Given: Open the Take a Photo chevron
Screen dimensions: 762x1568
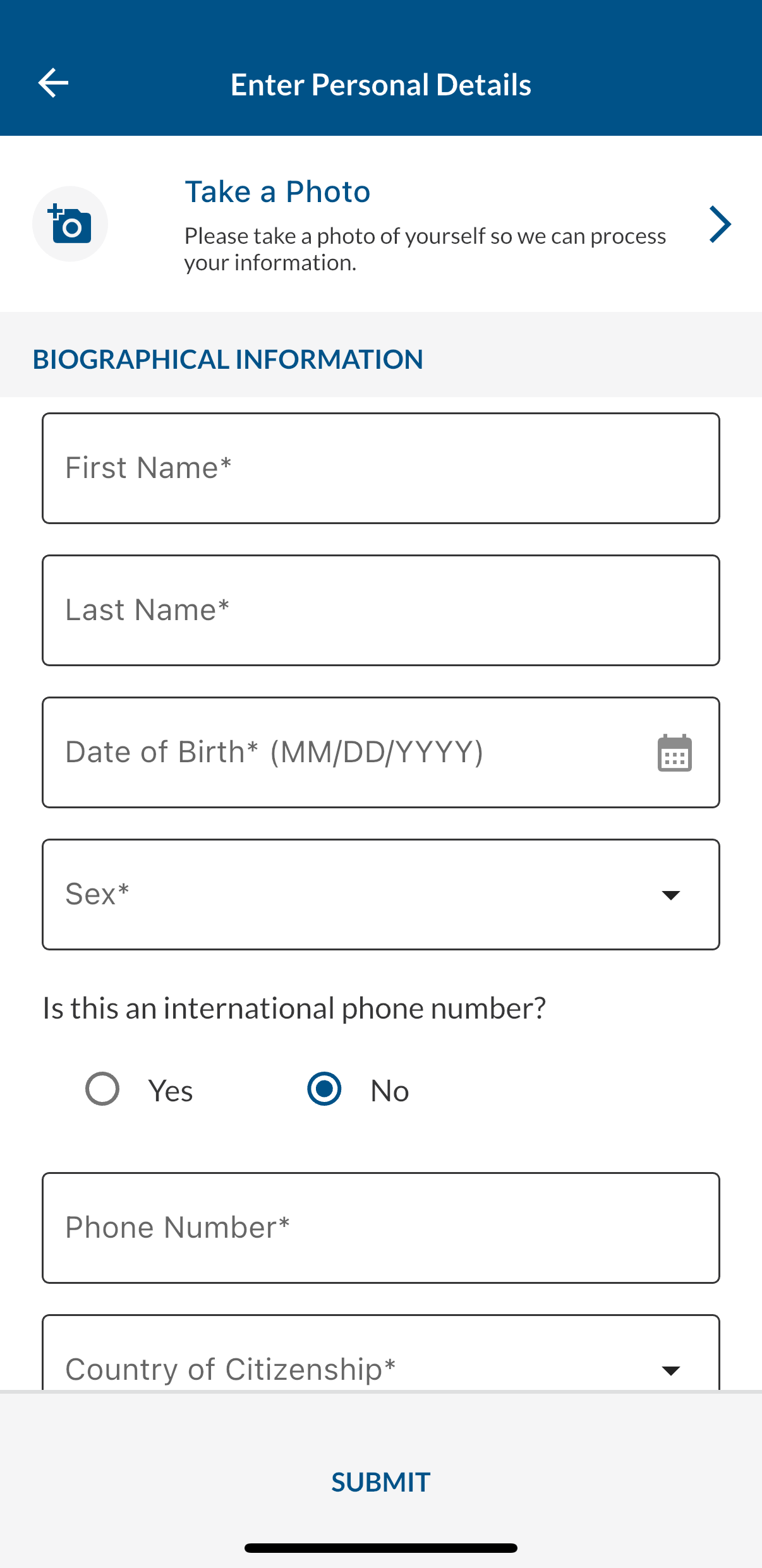Looking at the screenshot, I should point(720,224).
